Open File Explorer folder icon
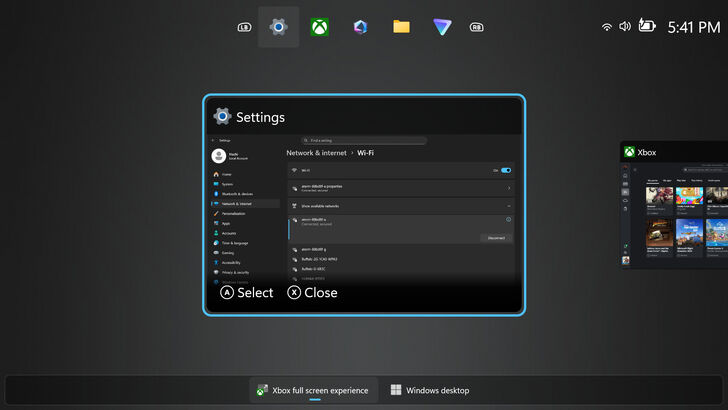 [401, 27]
